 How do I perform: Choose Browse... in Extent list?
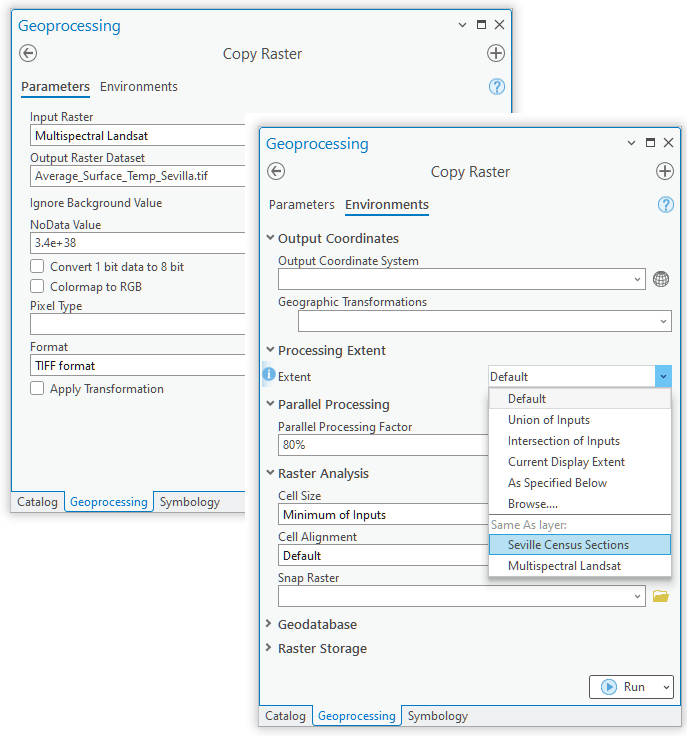click(580, 504)
